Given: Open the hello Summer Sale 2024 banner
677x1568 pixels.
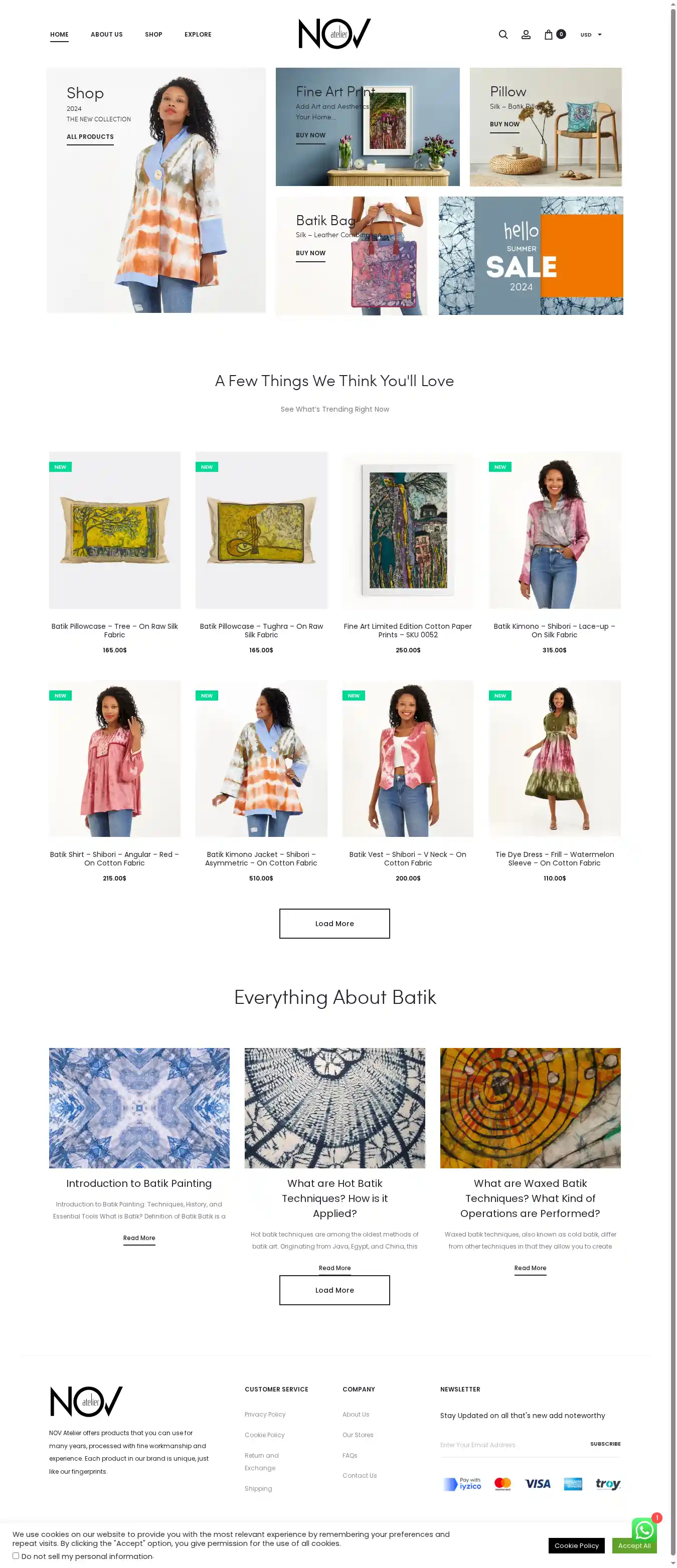Looking at the screenshot, I should (x=530, y=256).
